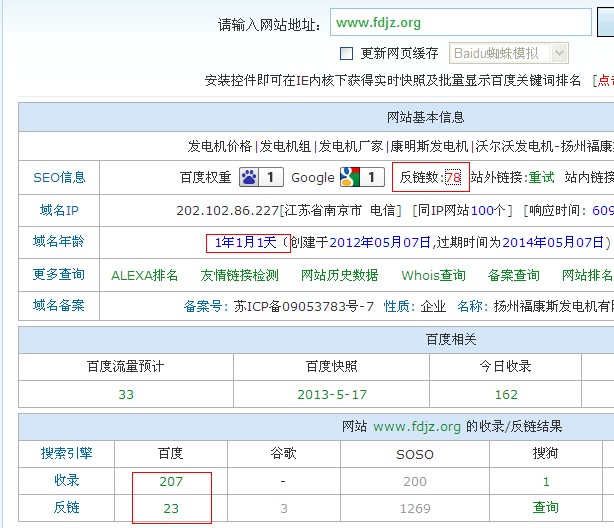
Task: Click the expiry date 2014年05月07日
Action: click(553, 242)
